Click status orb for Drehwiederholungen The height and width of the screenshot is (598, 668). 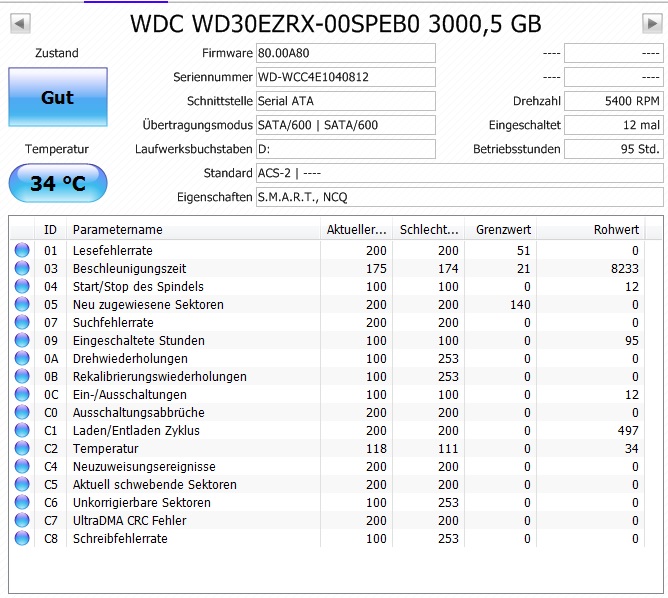[22, 358]
